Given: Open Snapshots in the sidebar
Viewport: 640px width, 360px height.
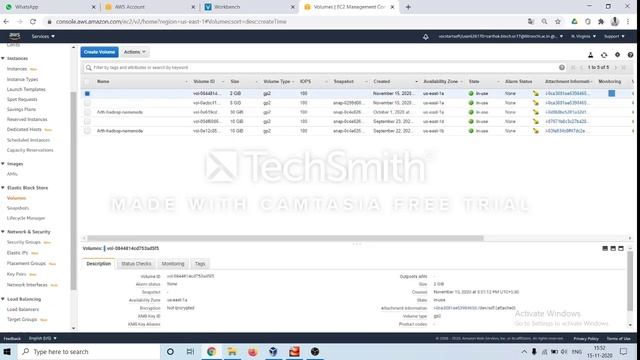Looking at the screenshot, I should coord(18,208).
